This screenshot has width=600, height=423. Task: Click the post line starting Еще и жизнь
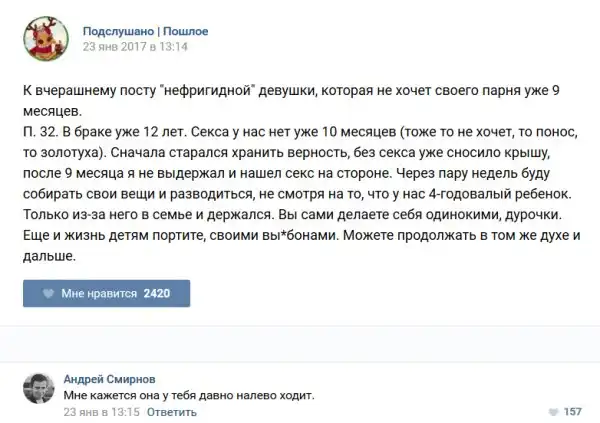click(x=300, y=236)
